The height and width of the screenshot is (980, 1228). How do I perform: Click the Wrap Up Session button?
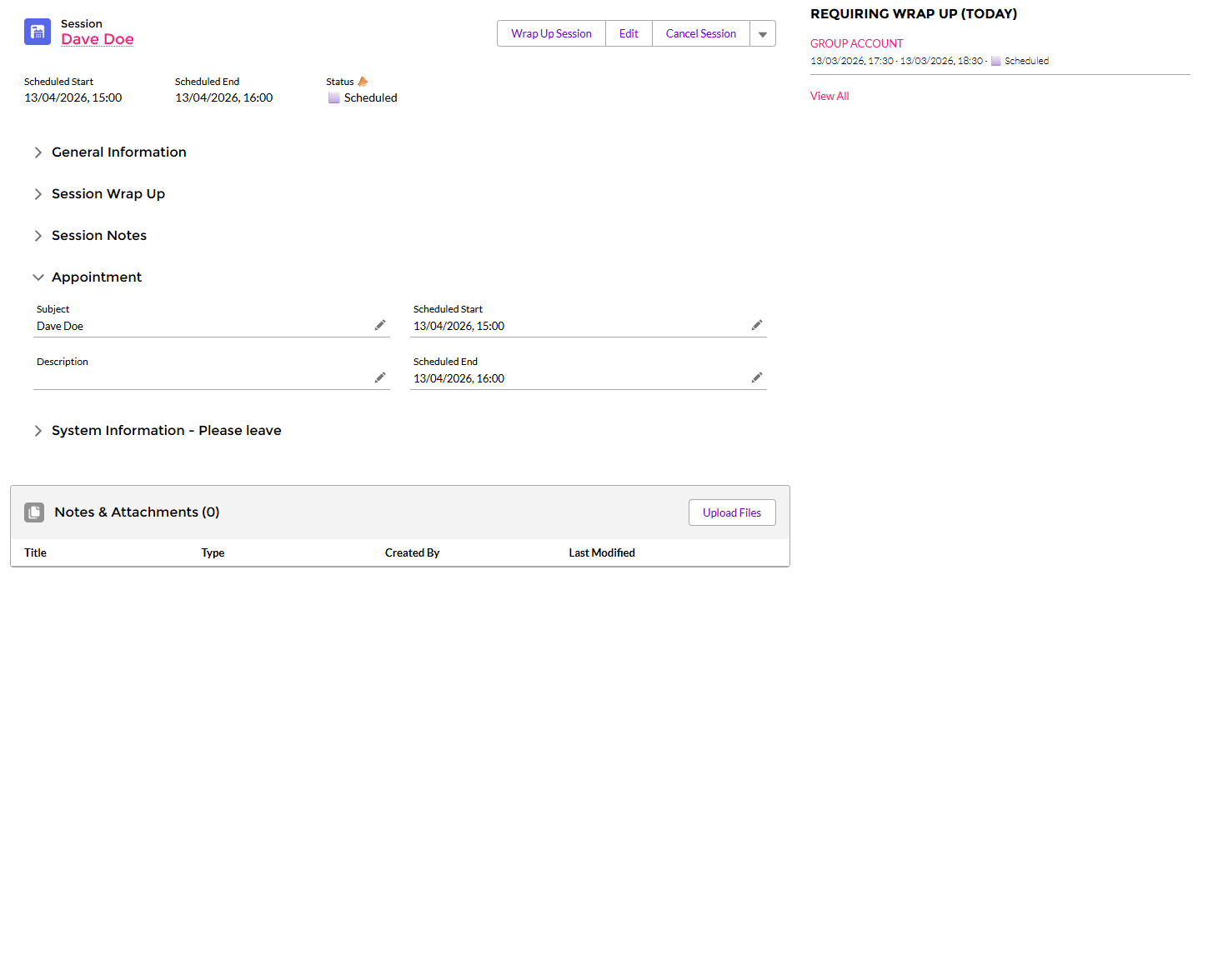coord(551,34)
